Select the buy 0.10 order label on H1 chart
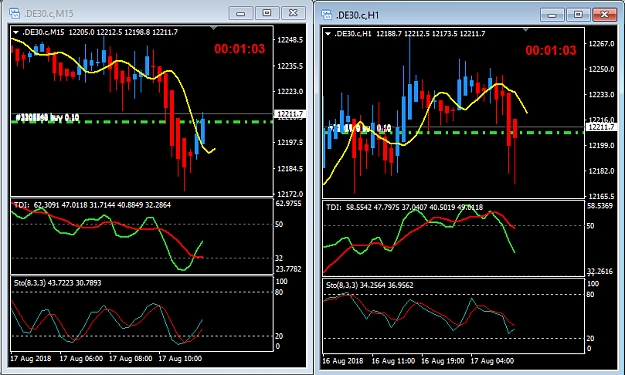The image size is (625, 375). [x=359, y=128]
